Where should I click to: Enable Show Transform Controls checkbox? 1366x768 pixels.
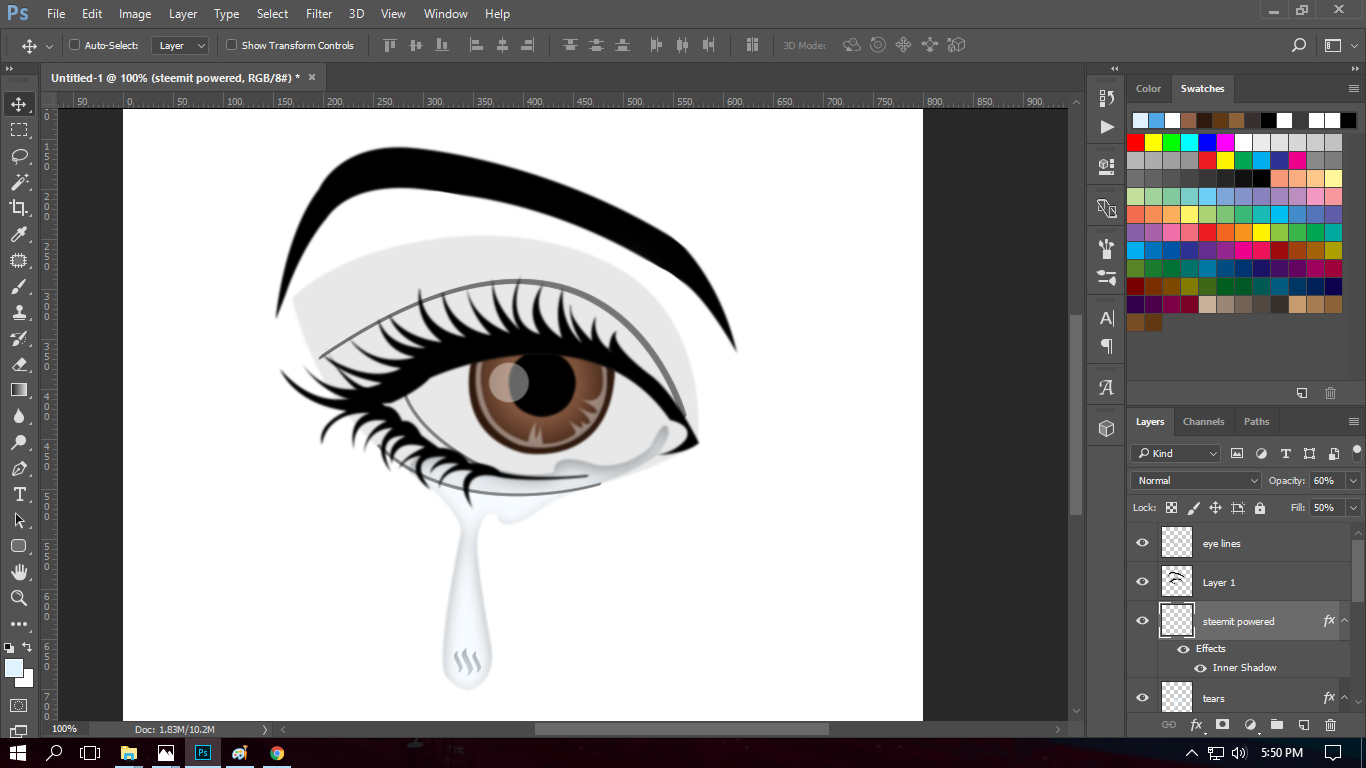click(231, 45)
